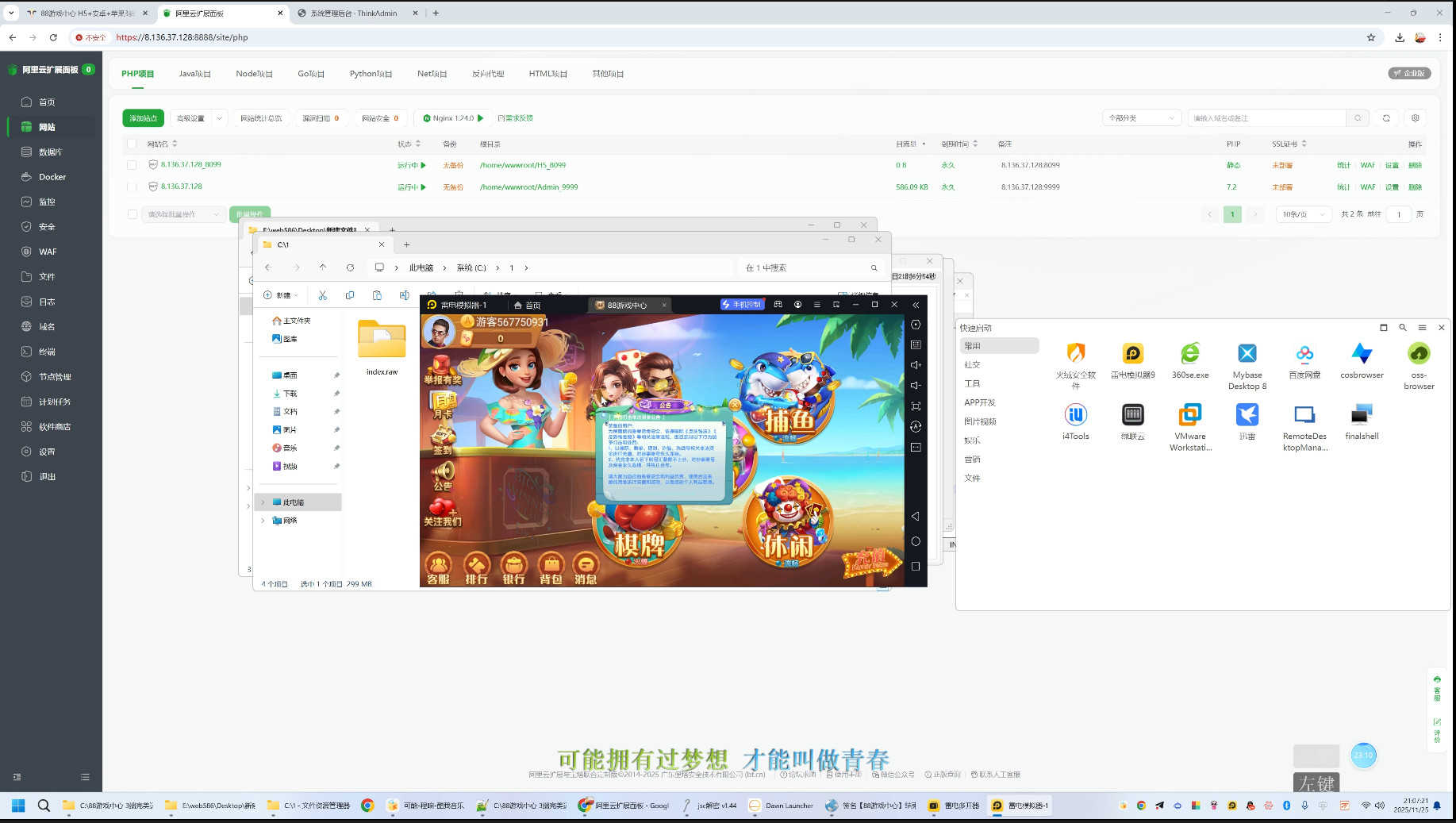Tick the checkbox for site 8.136.37.128
The width and height of the screenshot is (1456, 823).
pyautogui.click(x=132, y=187)
